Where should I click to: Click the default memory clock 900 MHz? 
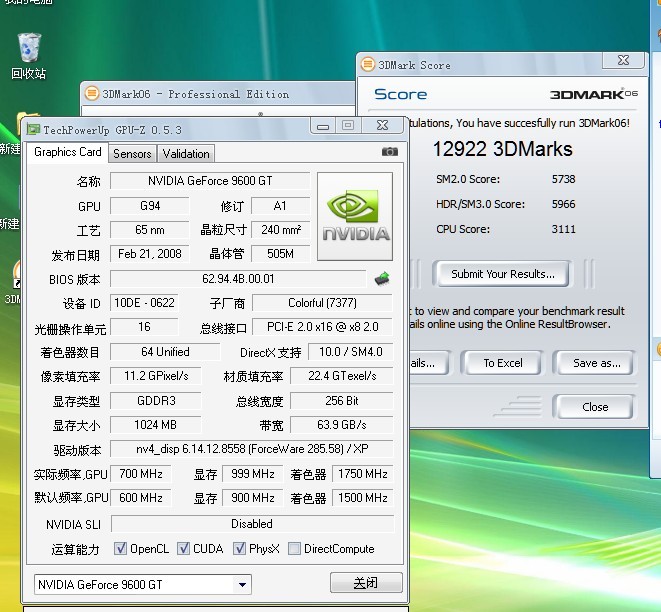[253, 498]
